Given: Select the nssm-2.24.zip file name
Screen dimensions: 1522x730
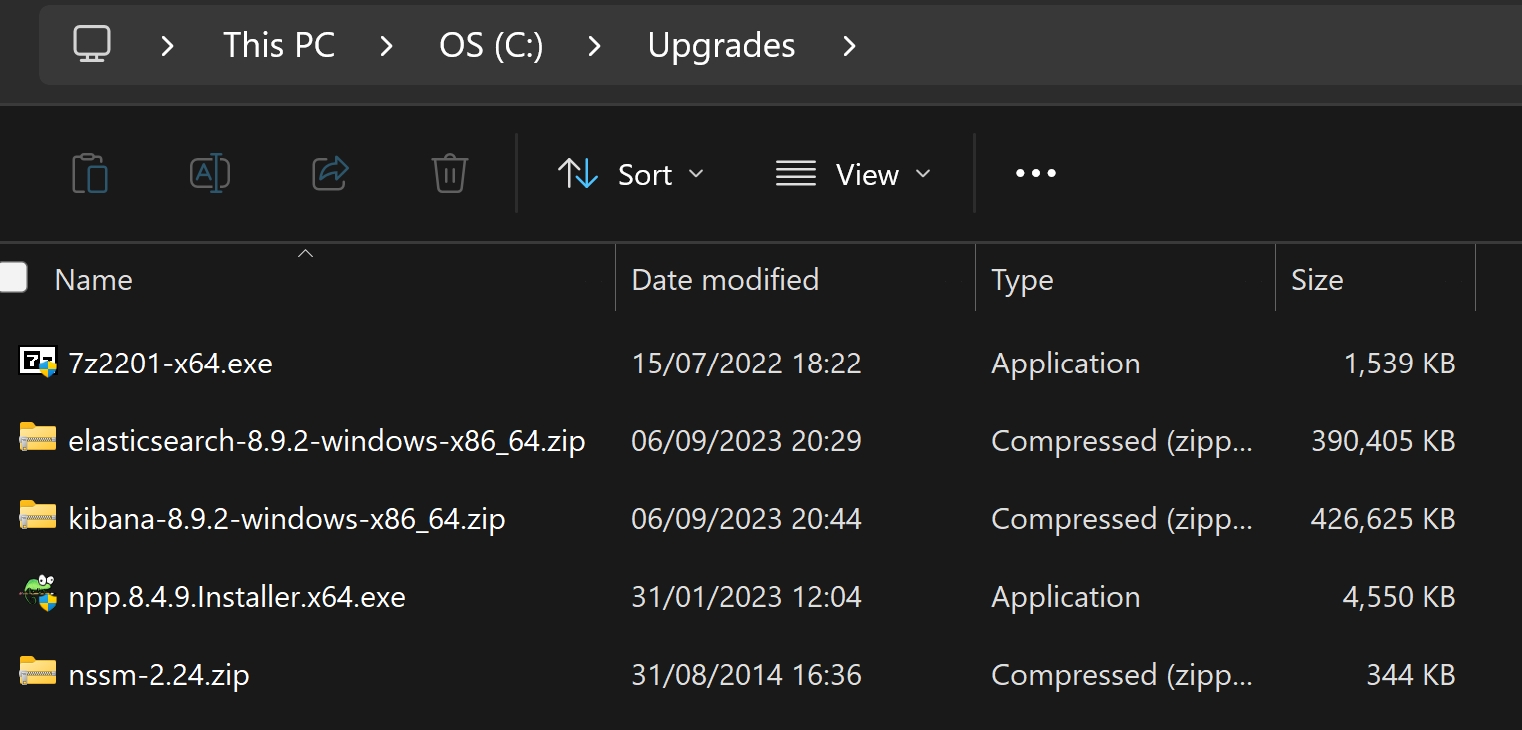Looking at the screenshot, I should coord(159,675).
